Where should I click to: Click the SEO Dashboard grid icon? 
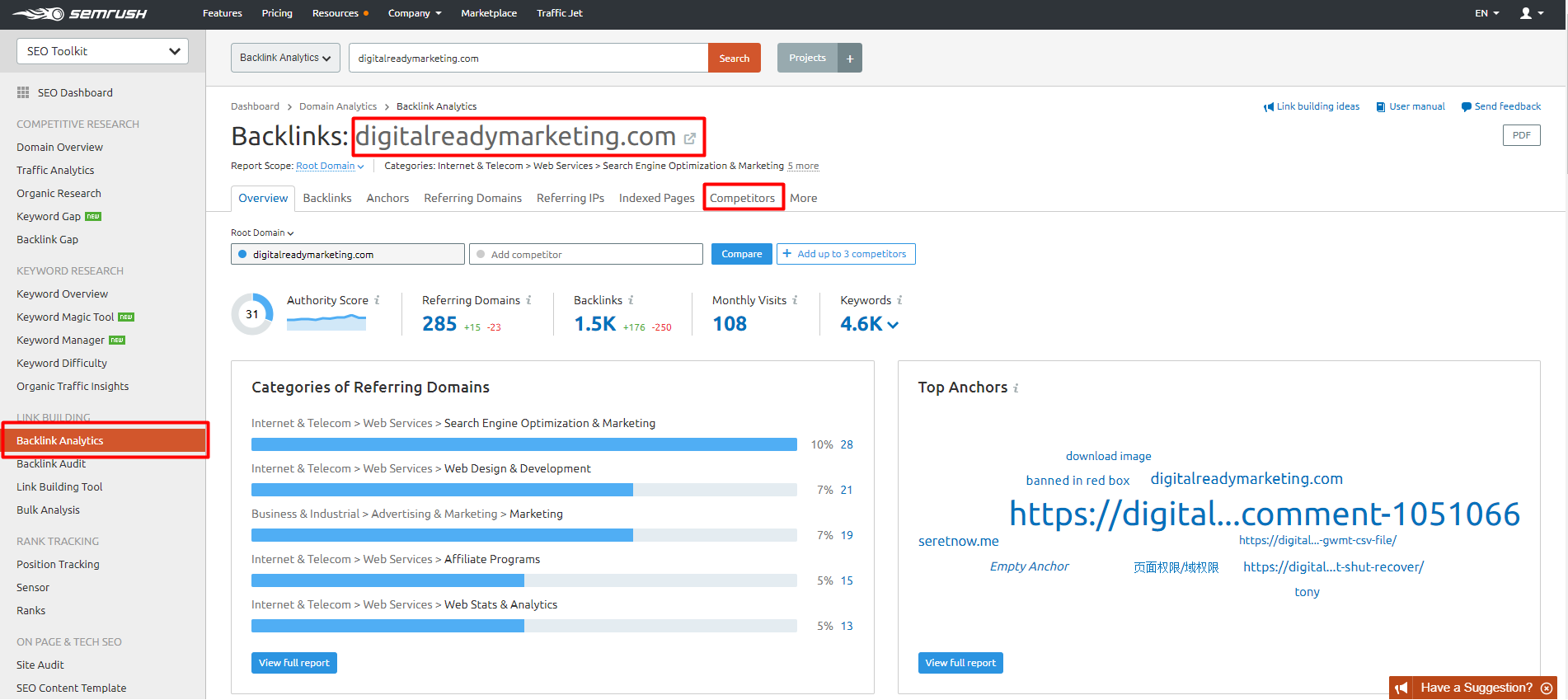point(23,93)
